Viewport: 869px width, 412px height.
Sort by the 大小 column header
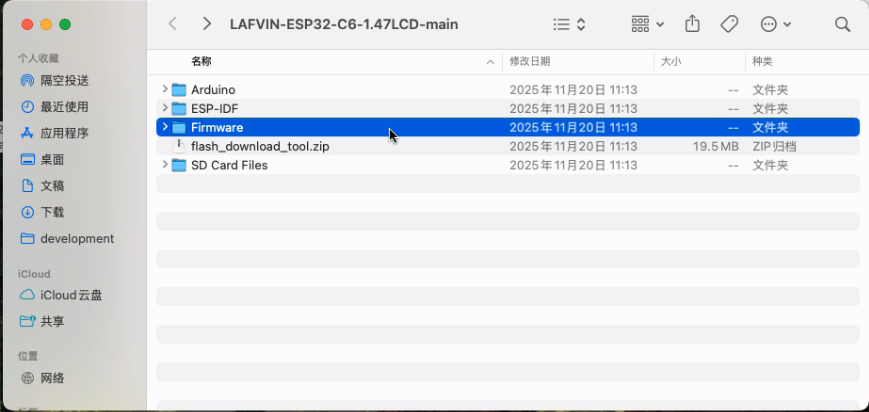671,62
